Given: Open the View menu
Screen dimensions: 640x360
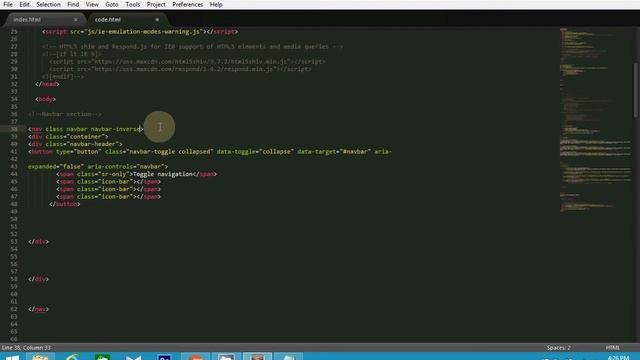Looking at the screenshot, I should [92, 4].
